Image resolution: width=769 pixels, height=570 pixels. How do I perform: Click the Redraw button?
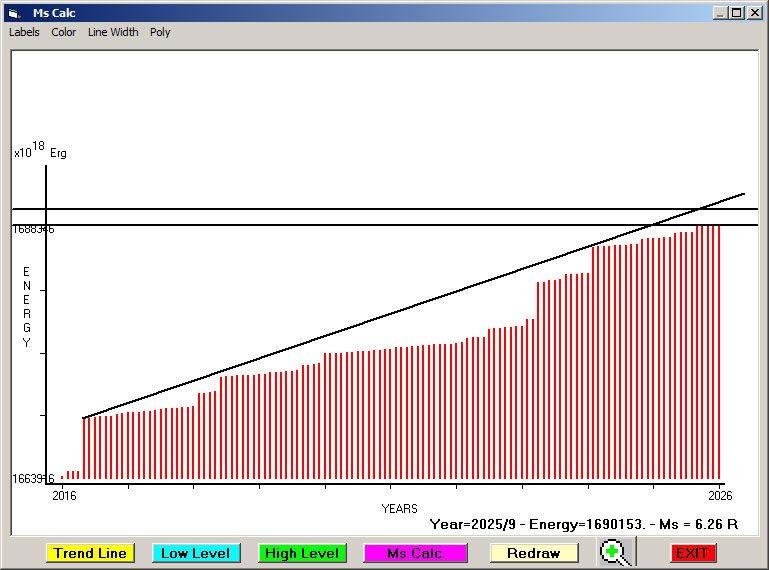click(x=533, y=553)
